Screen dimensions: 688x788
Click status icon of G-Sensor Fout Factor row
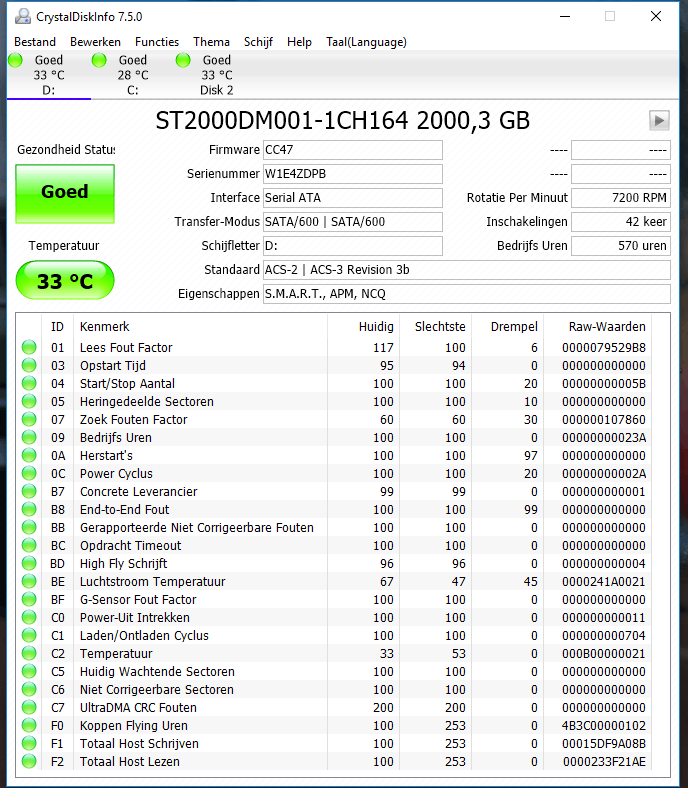point(29,600)
